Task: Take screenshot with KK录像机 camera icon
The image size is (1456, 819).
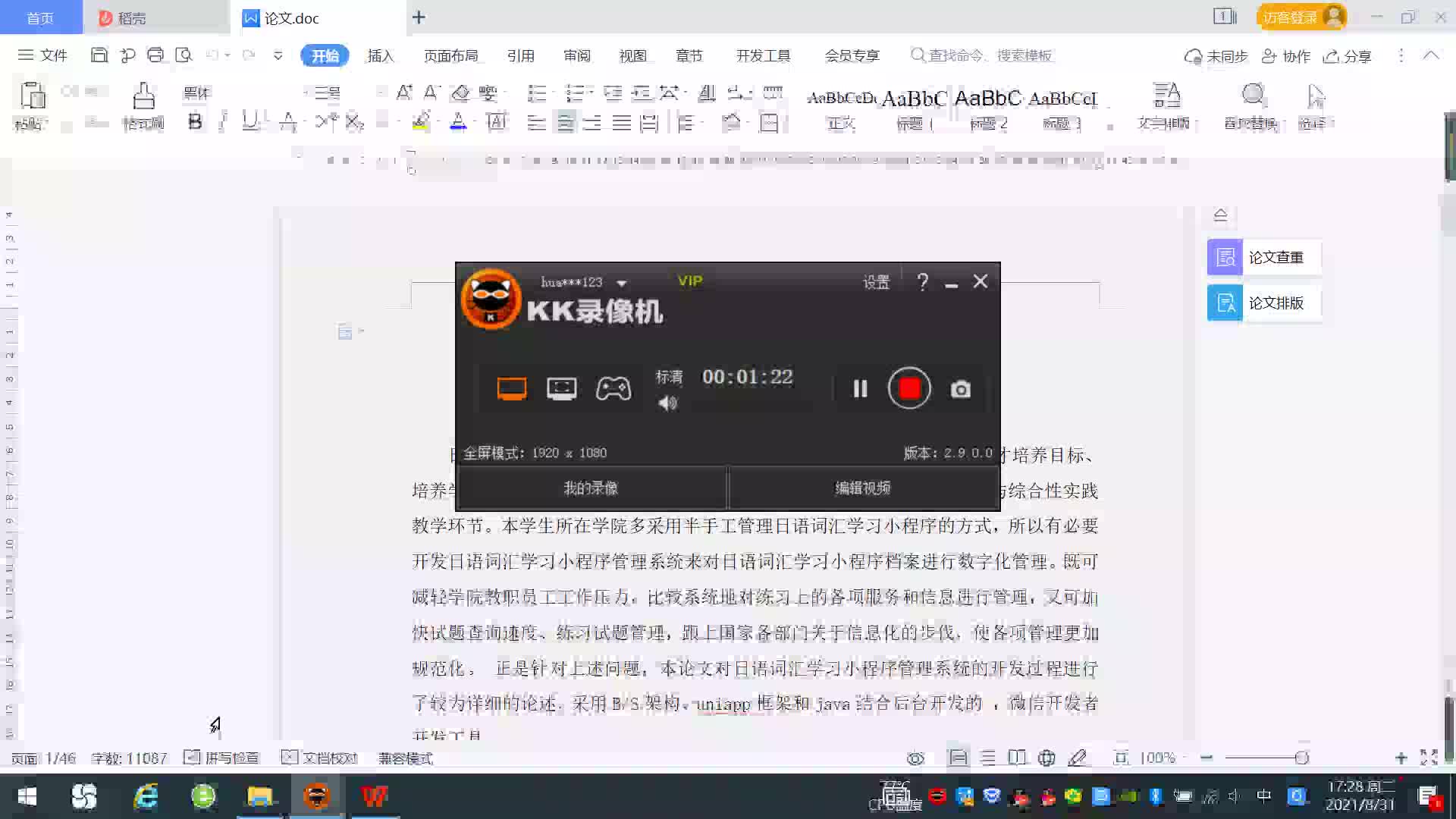Action: (x=961, y=389)
